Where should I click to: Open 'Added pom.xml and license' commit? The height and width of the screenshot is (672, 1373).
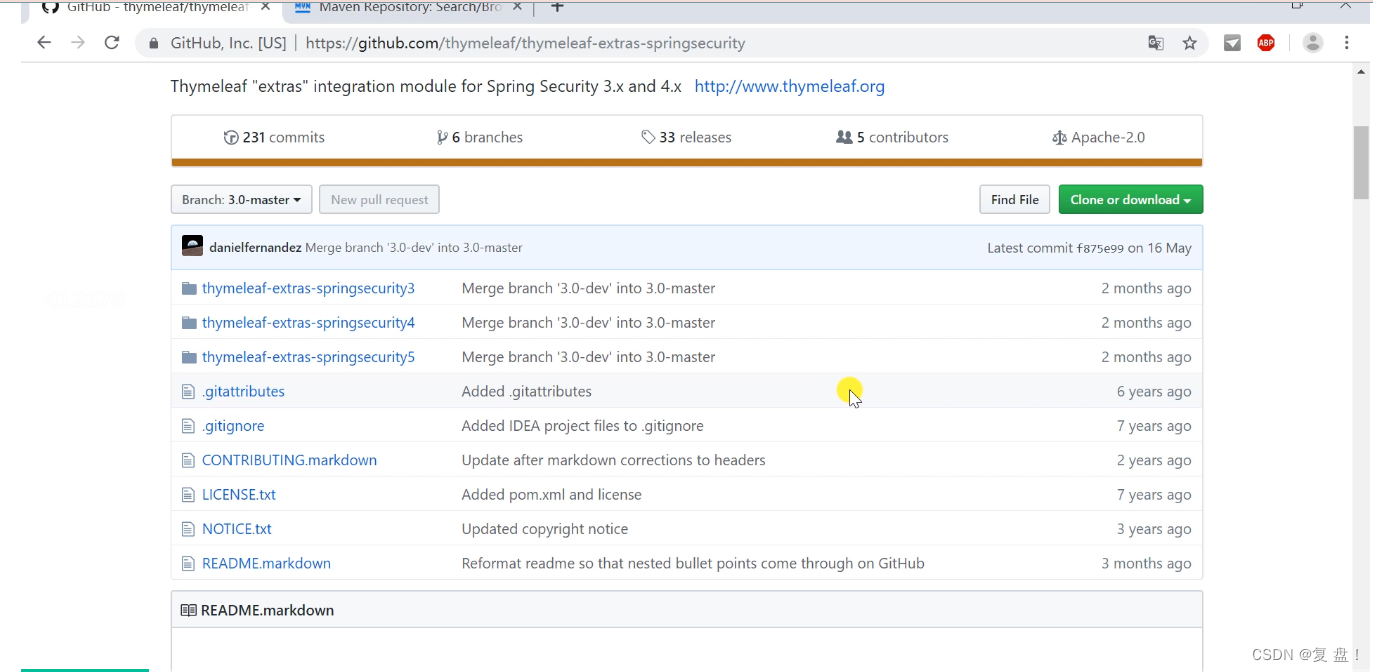click(x=552, y=494)
